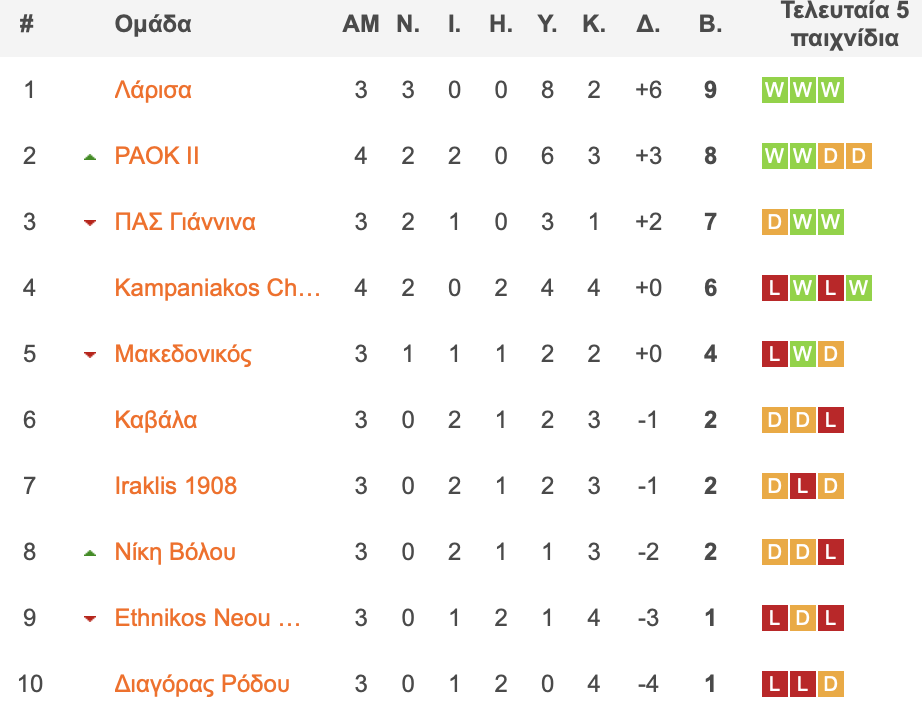Open the Μακεδονικός team link
The width and height of the screenshot is (922, 714).
[183, 354]
